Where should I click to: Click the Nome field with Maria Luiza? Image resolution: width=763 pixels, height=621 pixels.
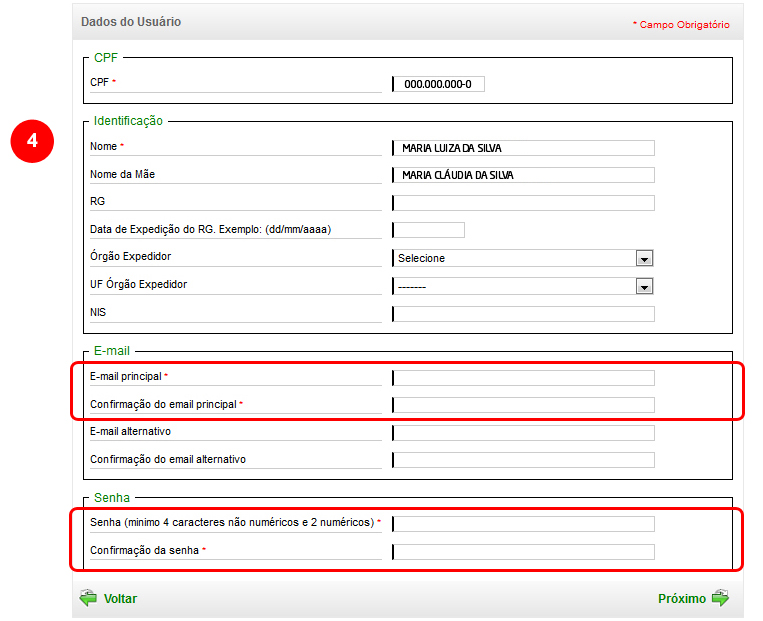click(x=524, y=148)
